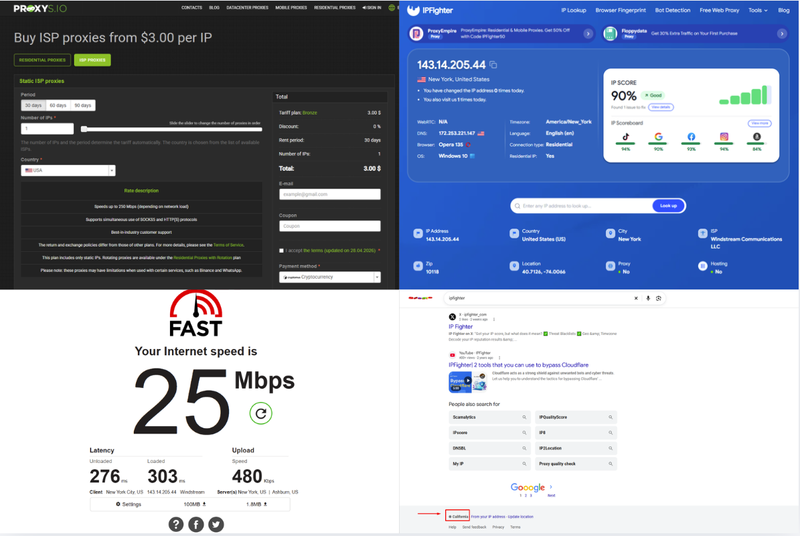The image size is (800, 536).
Task: Switch to ISP Proxies tab button
Action: point(92,60)
